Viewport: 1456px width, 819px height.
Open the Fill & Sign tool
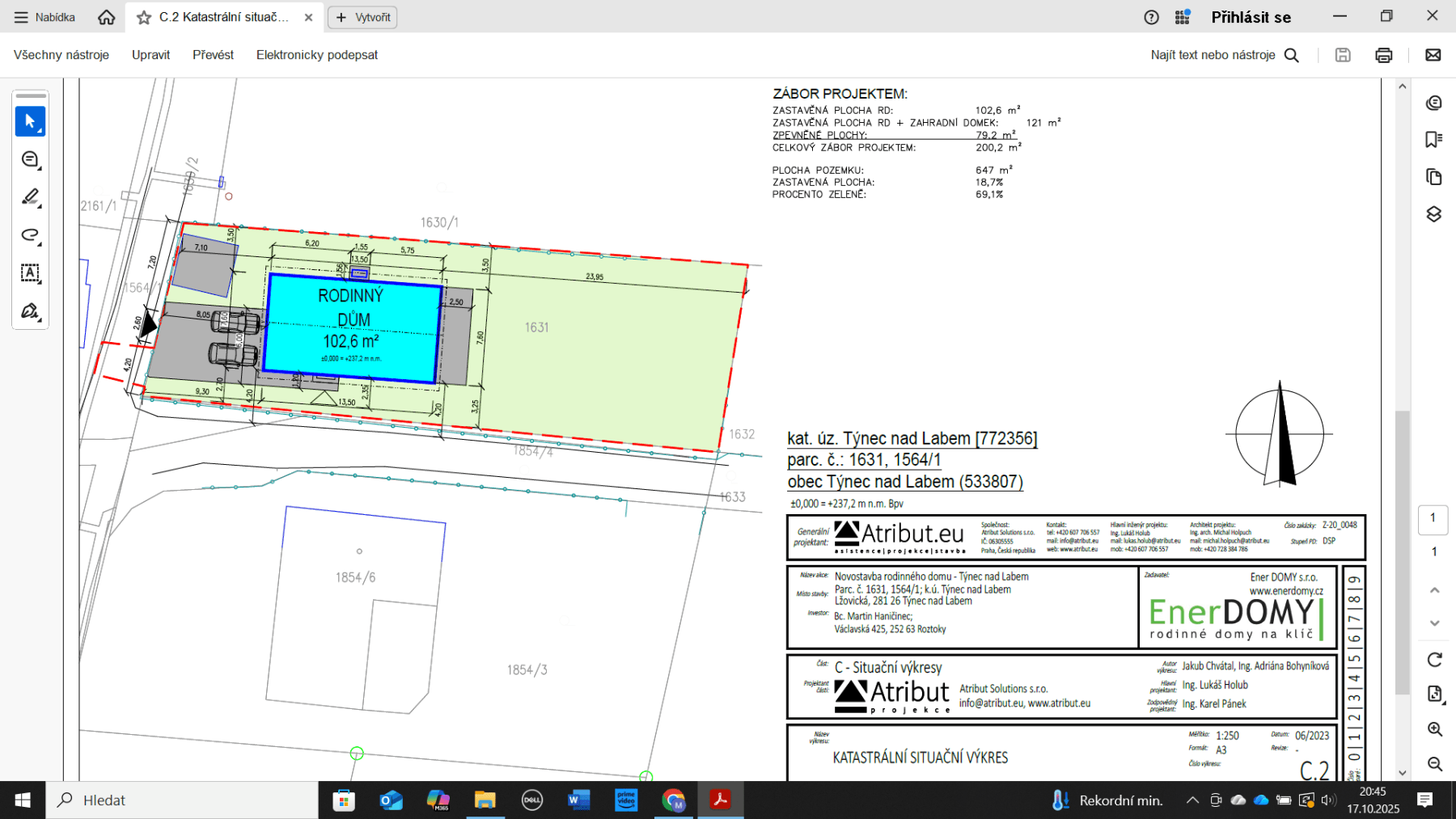(x=30, y=311)
